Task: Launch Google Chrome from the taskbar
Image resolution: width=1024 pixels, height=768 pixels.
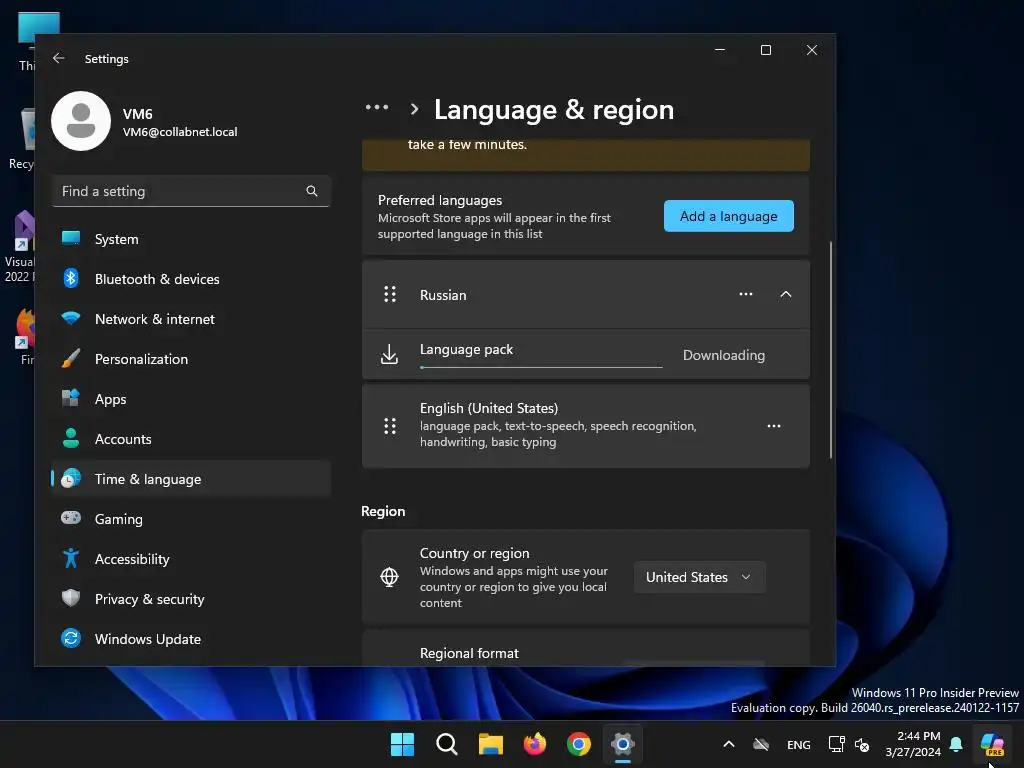Action: (579, 744)
